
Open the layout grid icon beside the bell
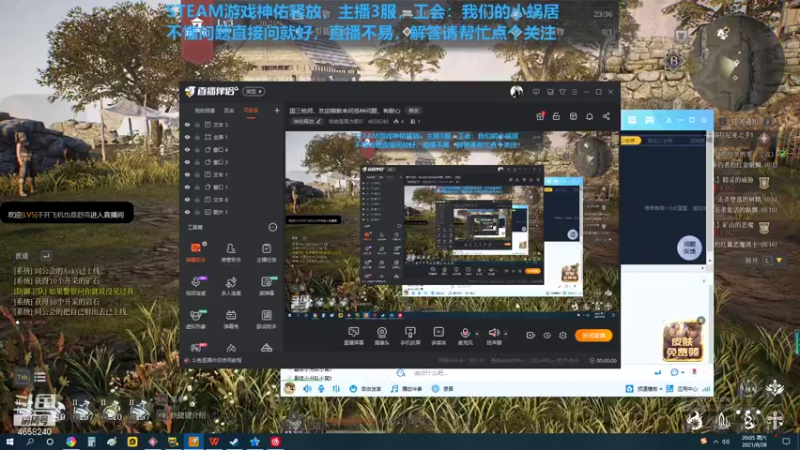coord(573,116)
